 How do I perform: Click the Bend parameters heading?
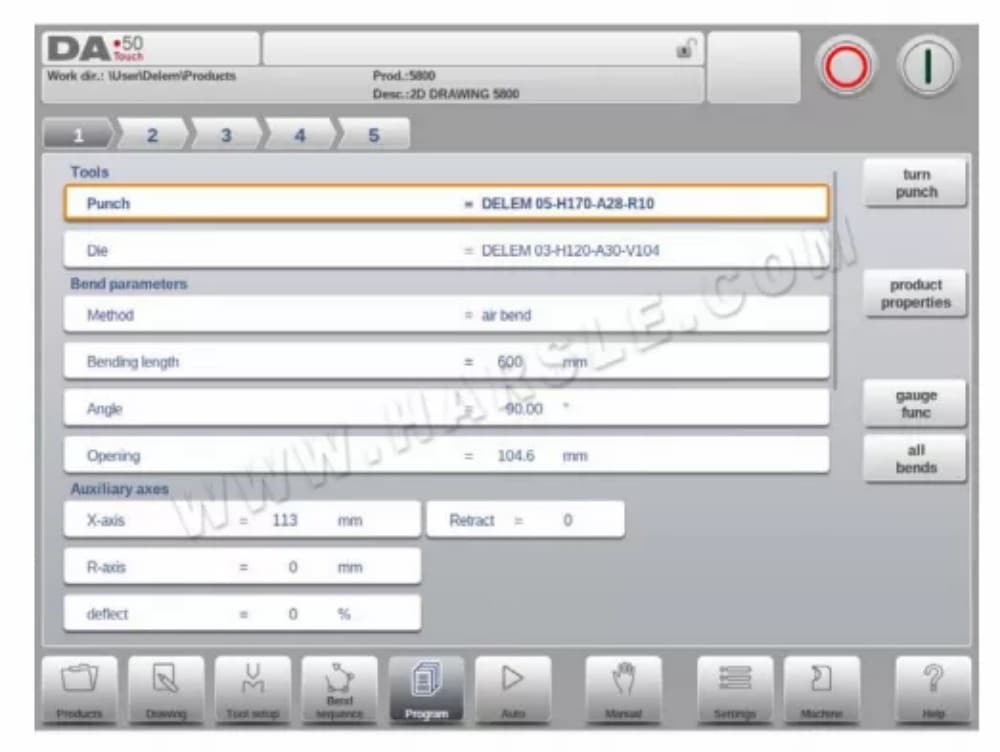(x=129, y=284)
